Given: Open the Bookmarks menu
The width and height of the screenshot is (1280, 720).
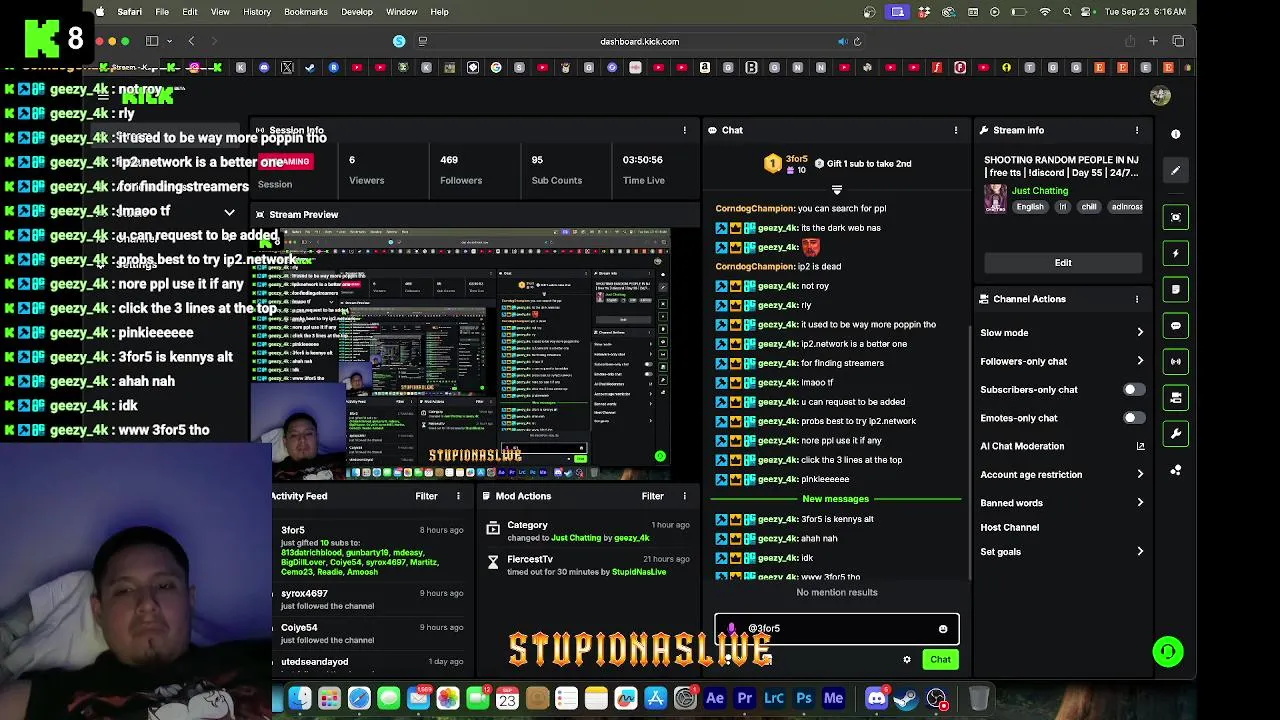Looking at the screenshot, I should 305,12.
